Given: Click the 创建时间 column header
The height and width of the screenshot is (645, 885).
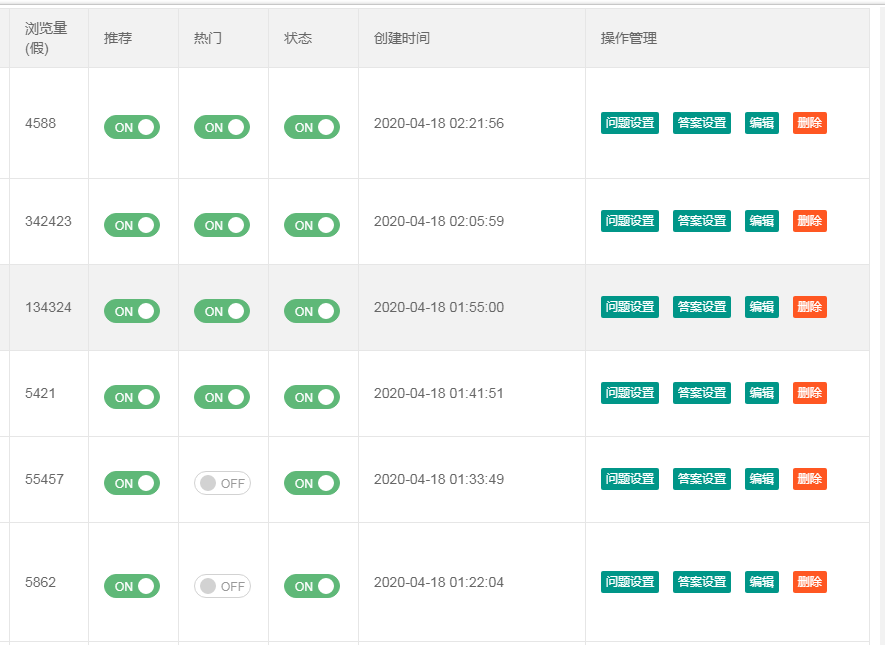Looking at the screenshot, I should [402, 38].
